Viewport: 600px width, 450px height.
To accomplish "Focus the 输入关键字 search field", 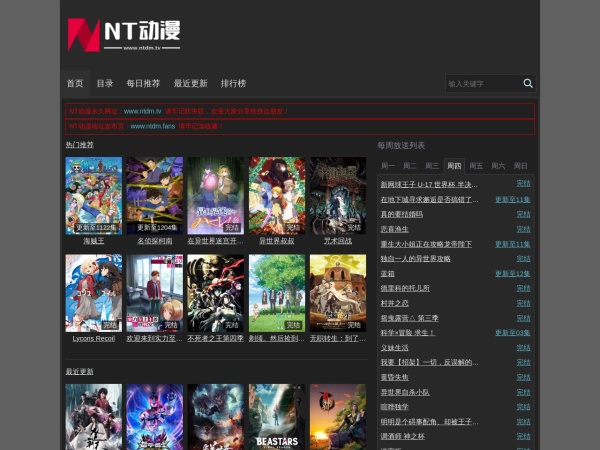I will [482, 84].
